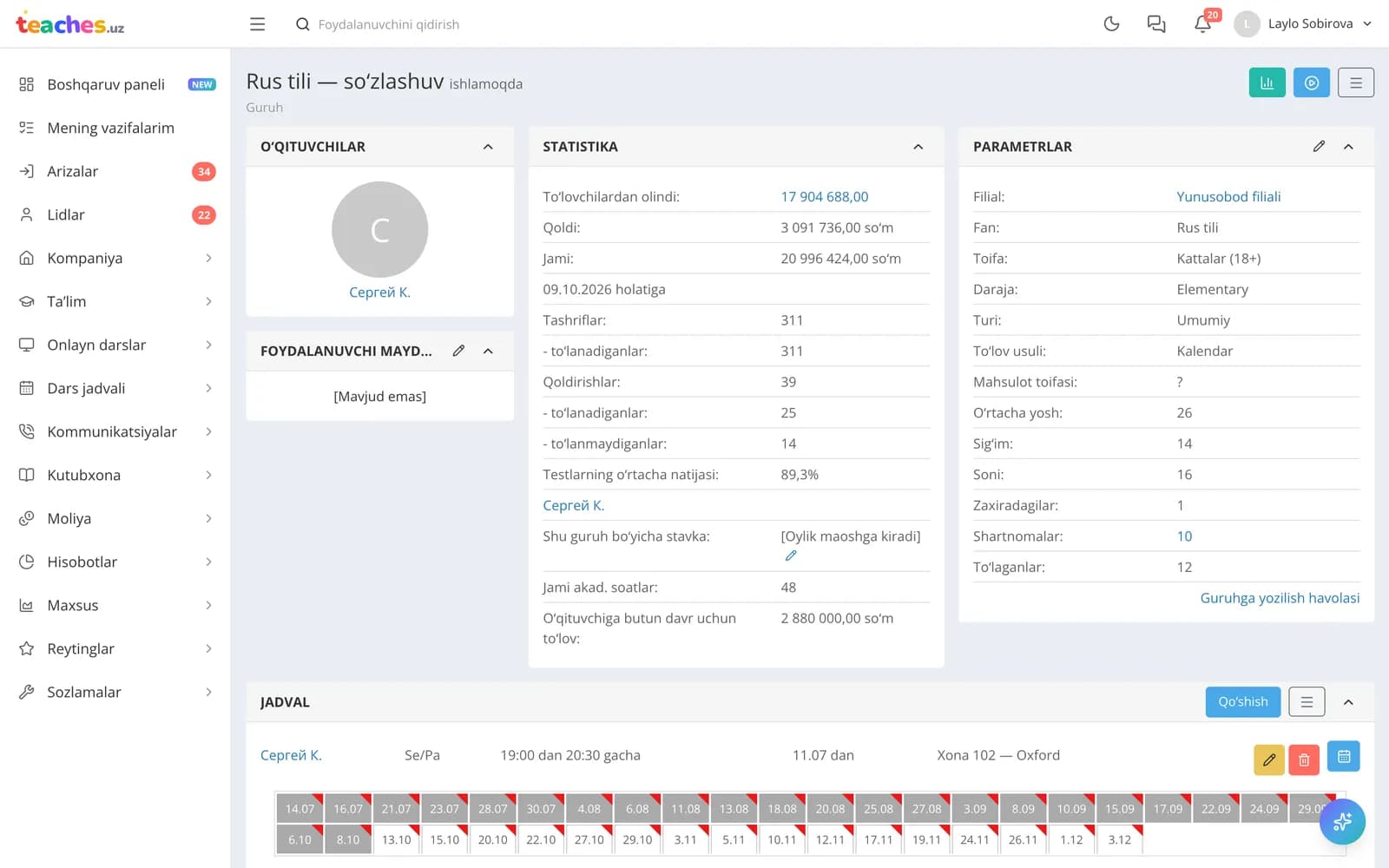Open teacher Сергей К. link in Jadval row
The width and height of the screenshot is (1389, 868).
pos(291,755)
